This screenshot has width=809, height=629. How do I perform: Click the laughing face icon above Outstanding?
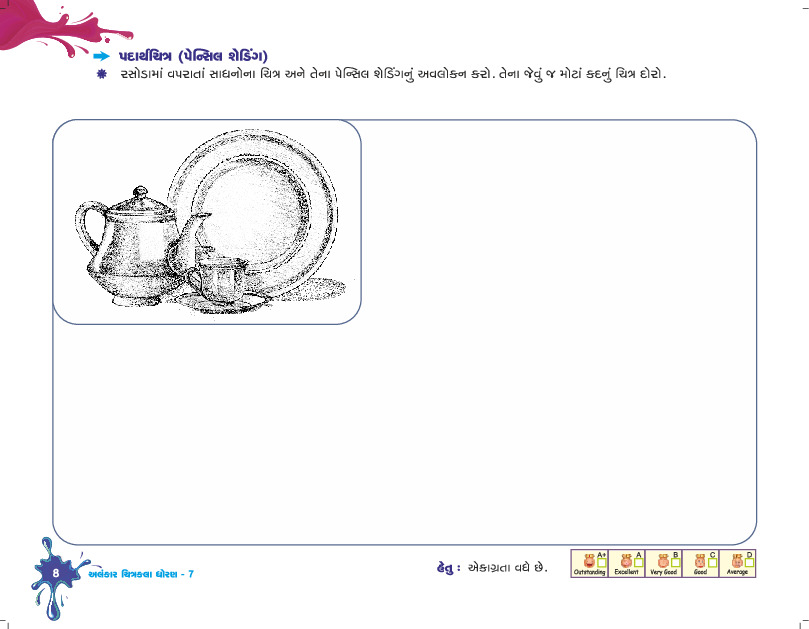tap(589, 560)
